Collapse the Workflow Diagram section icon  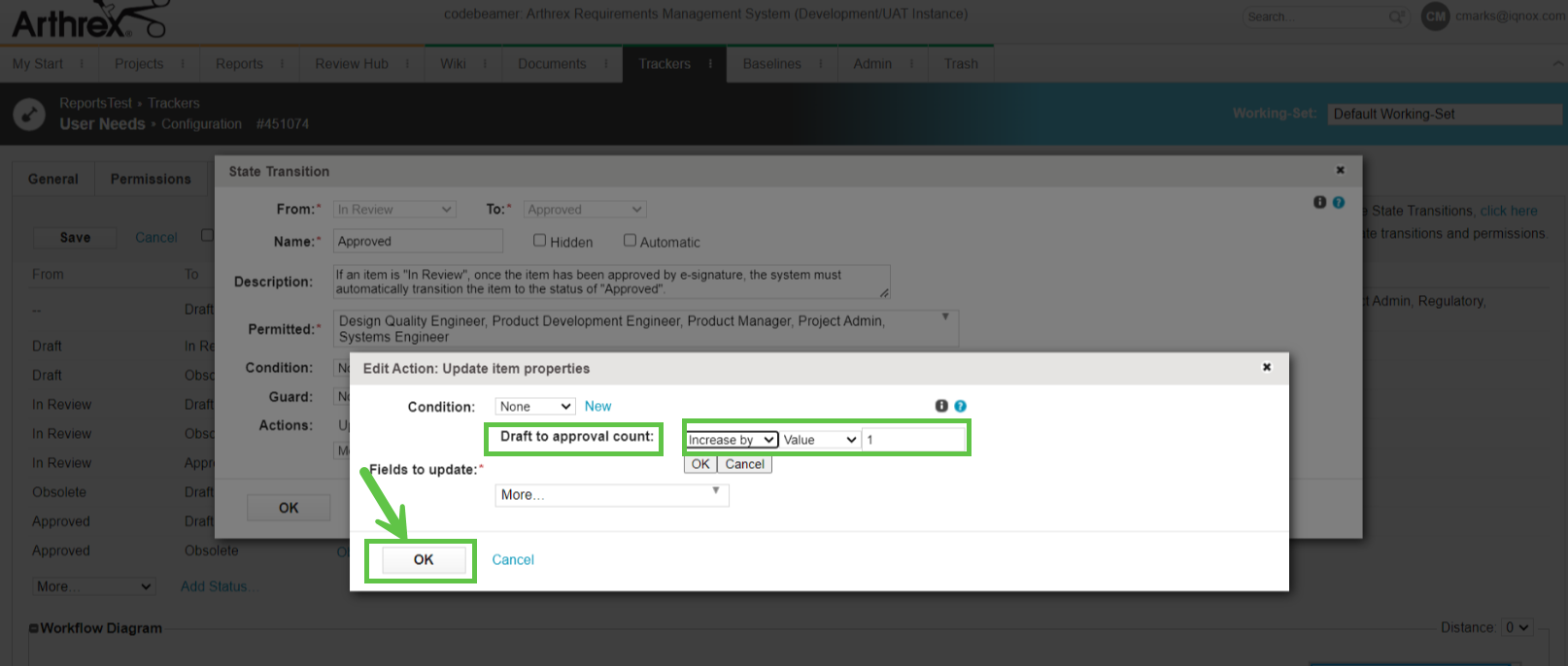(34, 628)
